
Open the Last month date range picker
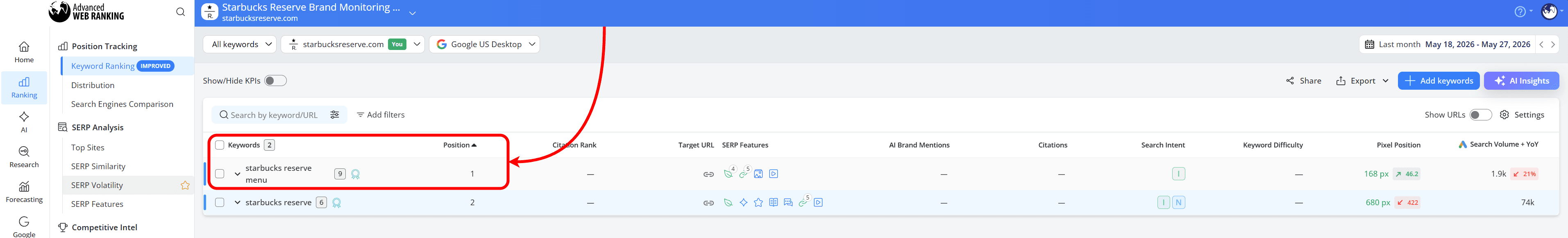point(1448,44)
